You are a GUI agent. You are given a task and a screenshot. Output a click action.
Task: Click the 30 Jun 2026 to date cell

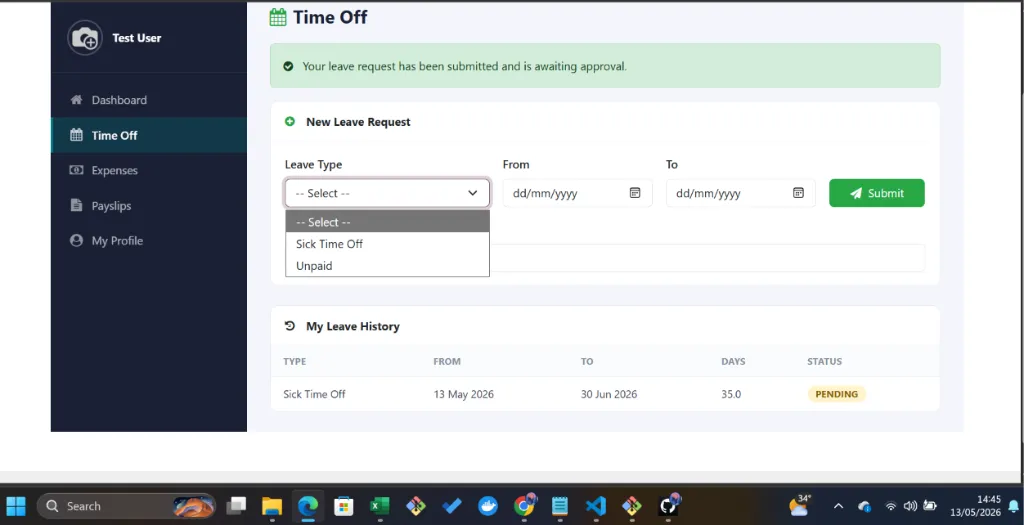click(x=609, y=394)
